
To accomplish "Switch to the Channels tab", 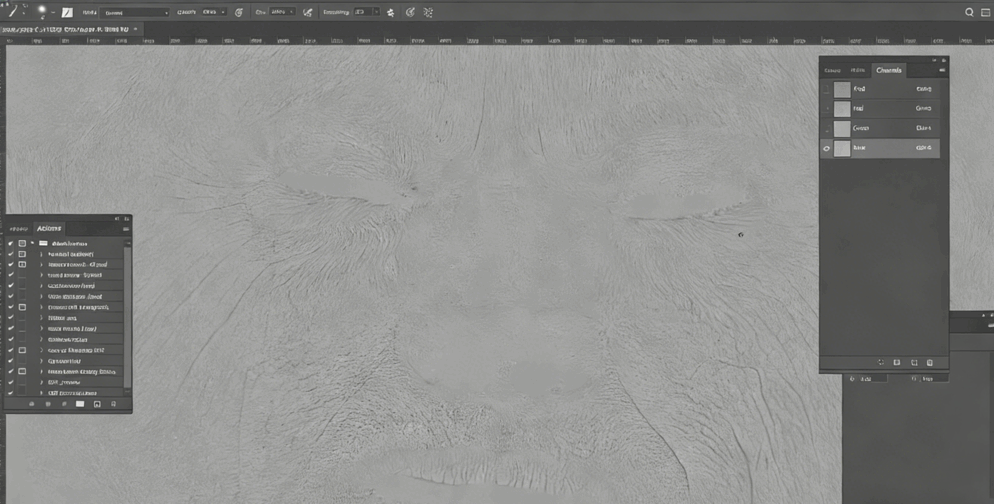I will (888, 70).
